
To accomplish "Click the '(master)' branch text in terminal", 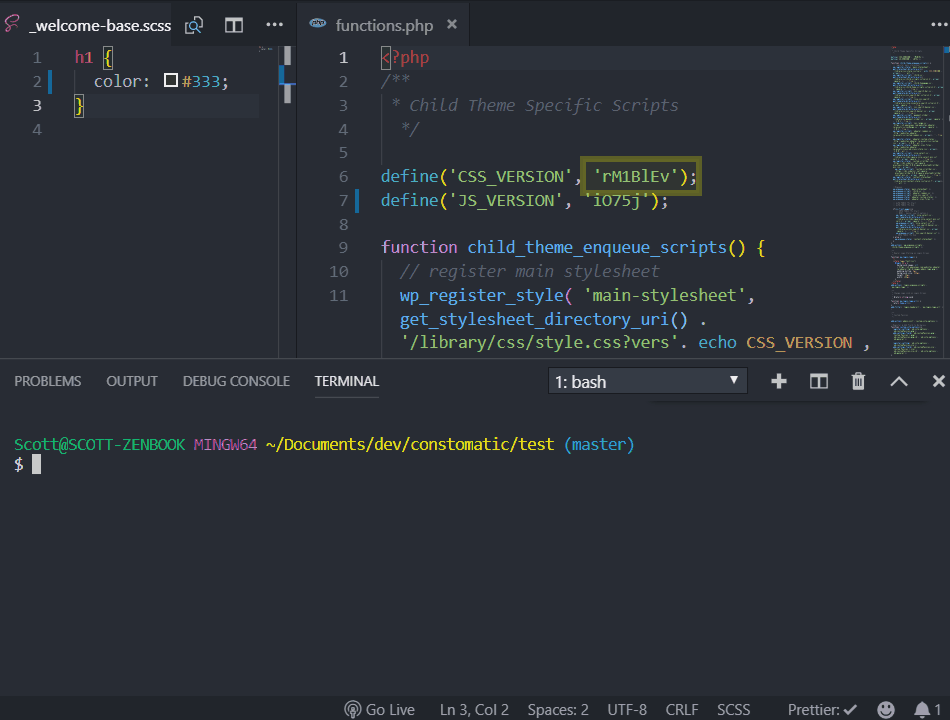I will (x=599, y=444).
